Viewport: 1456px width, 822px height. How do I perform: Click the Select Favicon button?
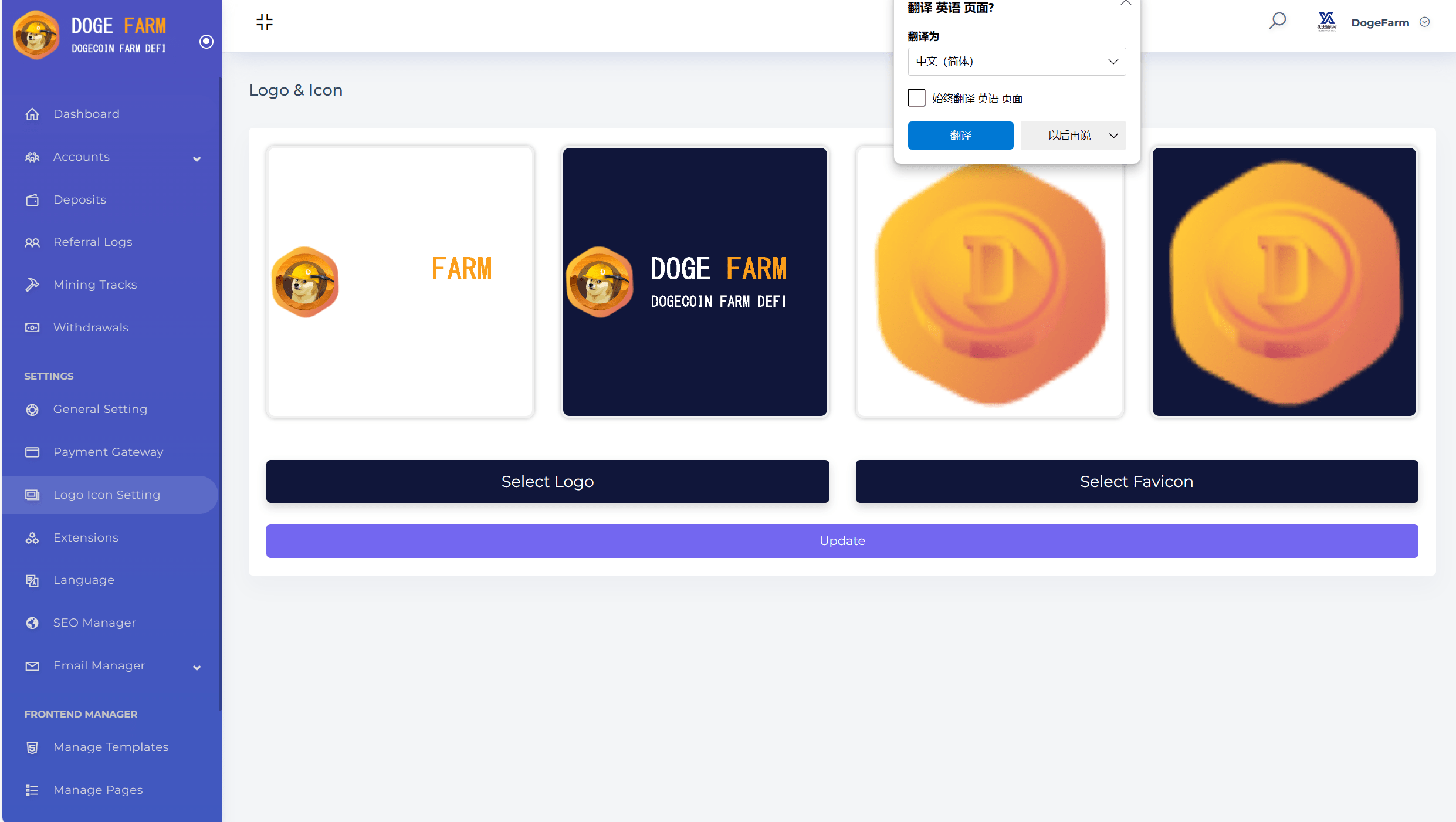(x=1137, y=481)
